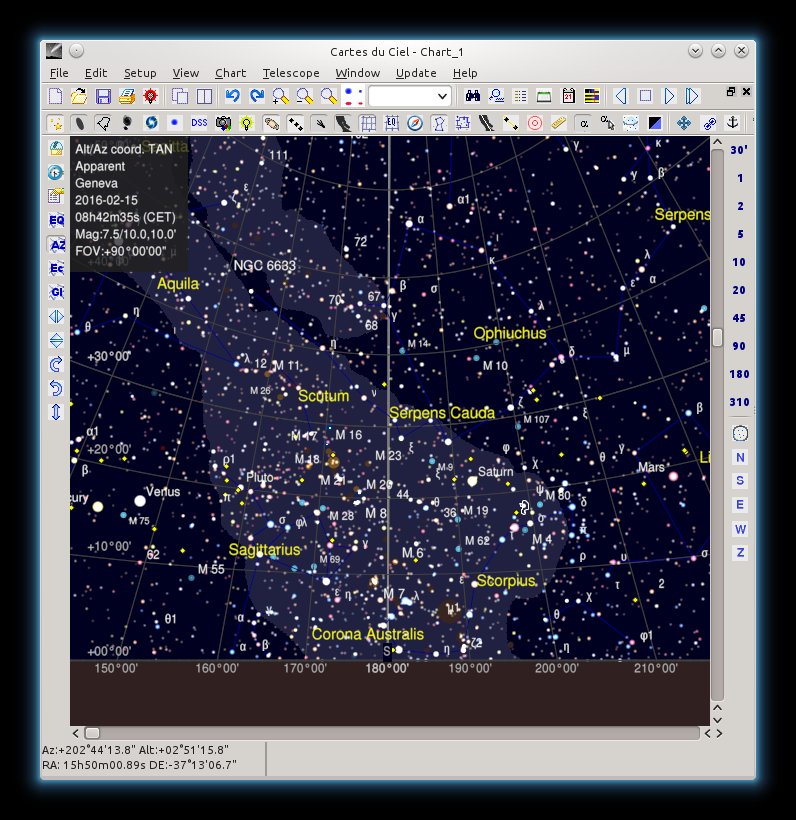The image size is (796, 820).
Task: Open the Chart menu
Action: (x=230, y=73)
